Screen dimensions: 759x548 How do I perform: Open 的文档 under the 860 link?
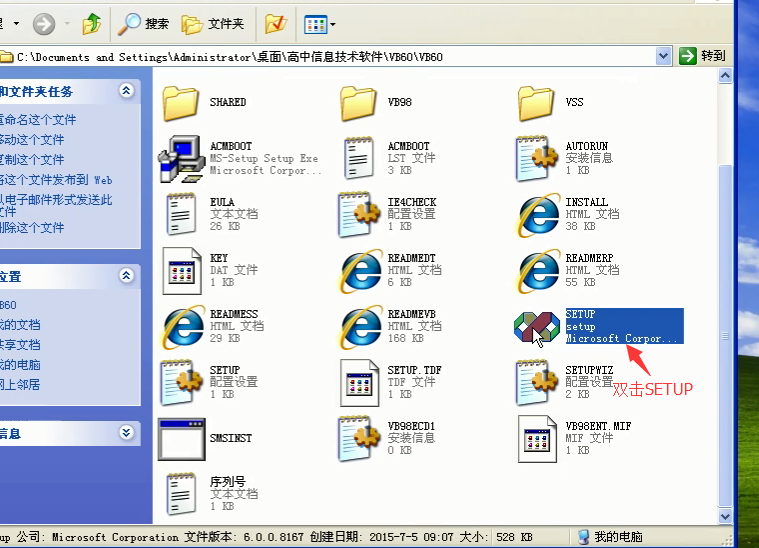pos(20,325)
